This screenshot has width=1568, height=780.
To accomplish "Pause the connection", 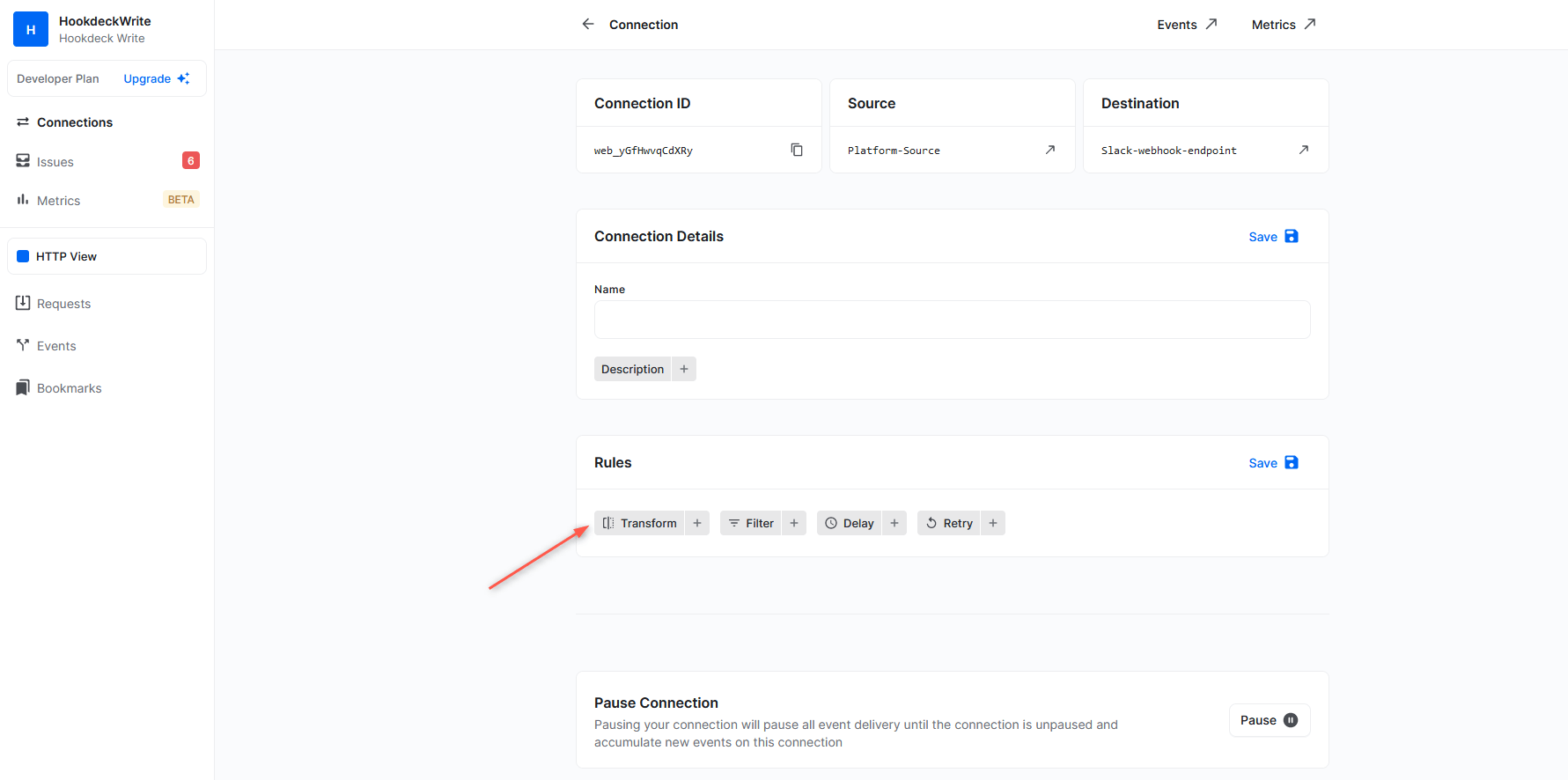I will pos(1269,720).
